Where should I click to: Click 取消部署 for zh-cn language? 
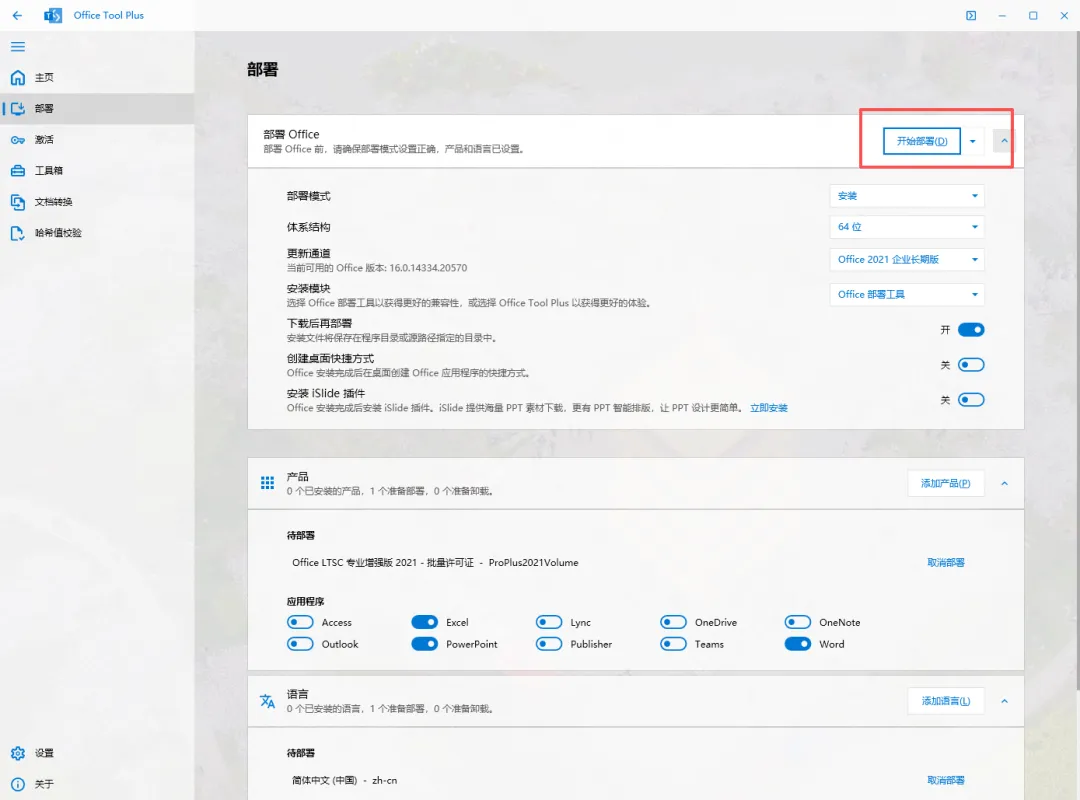pyautogui.click(x=946, y=781)
